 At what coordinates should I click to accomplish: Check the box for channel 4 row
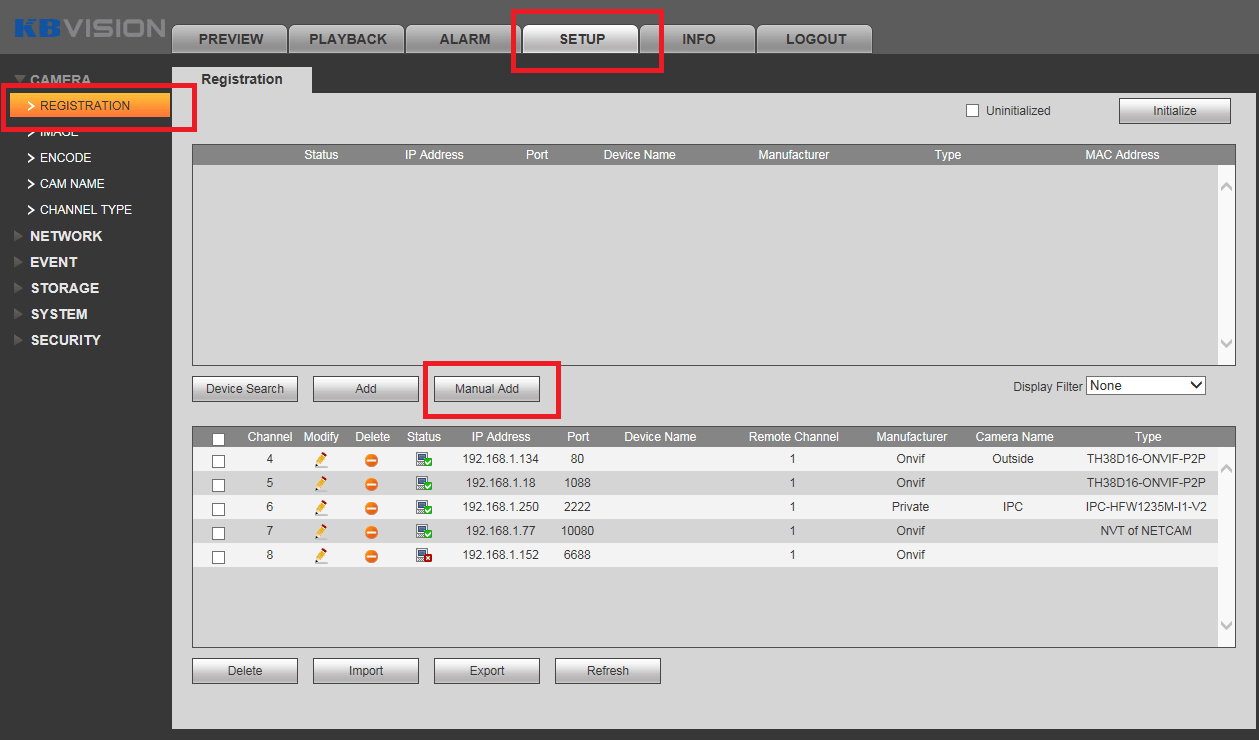[218, 461]
